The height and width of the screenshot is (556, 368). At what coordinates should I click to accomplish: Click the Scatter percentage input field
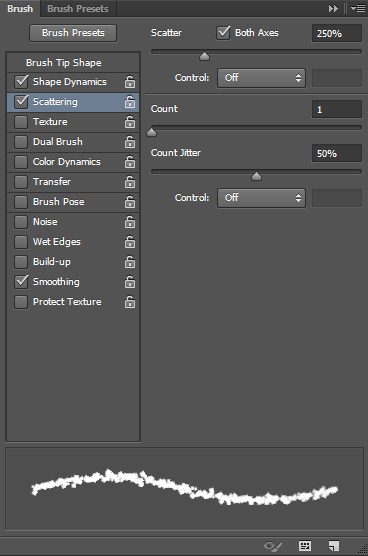(x=337, y=34)
